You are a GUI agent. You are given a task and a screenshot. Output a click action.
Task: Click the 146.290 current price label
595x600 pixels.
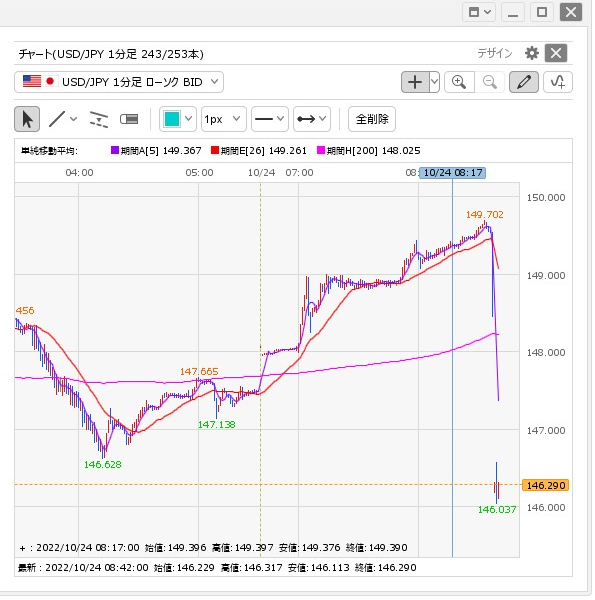point(546,486)
